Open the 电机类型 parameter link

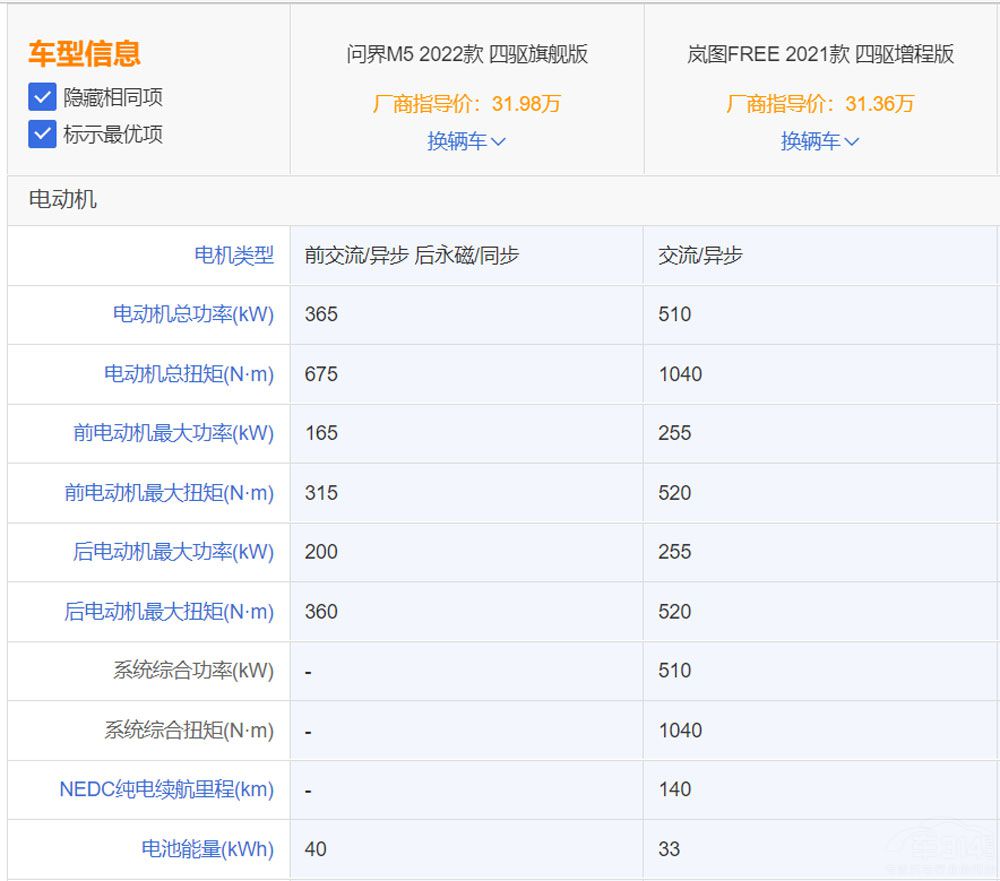point(233,256)
